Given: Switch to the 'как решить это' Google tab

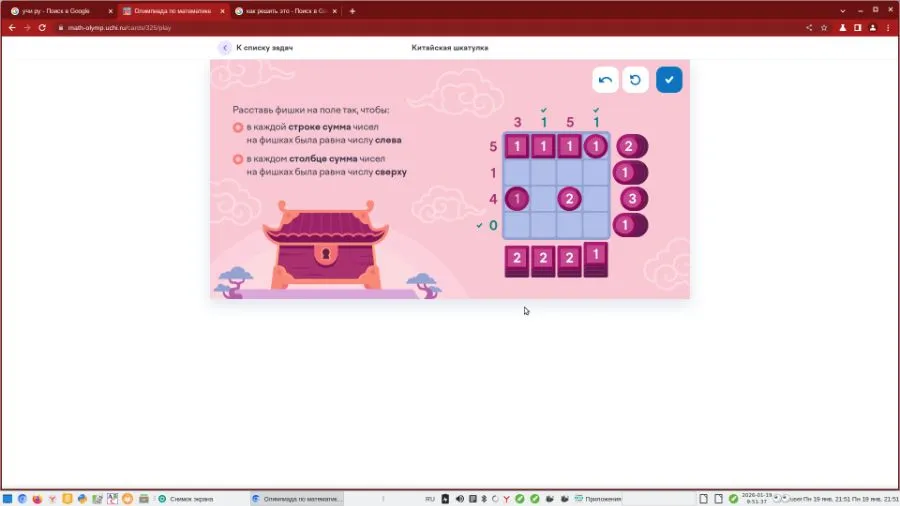Looking at the screenshot, I should (286, 11).
